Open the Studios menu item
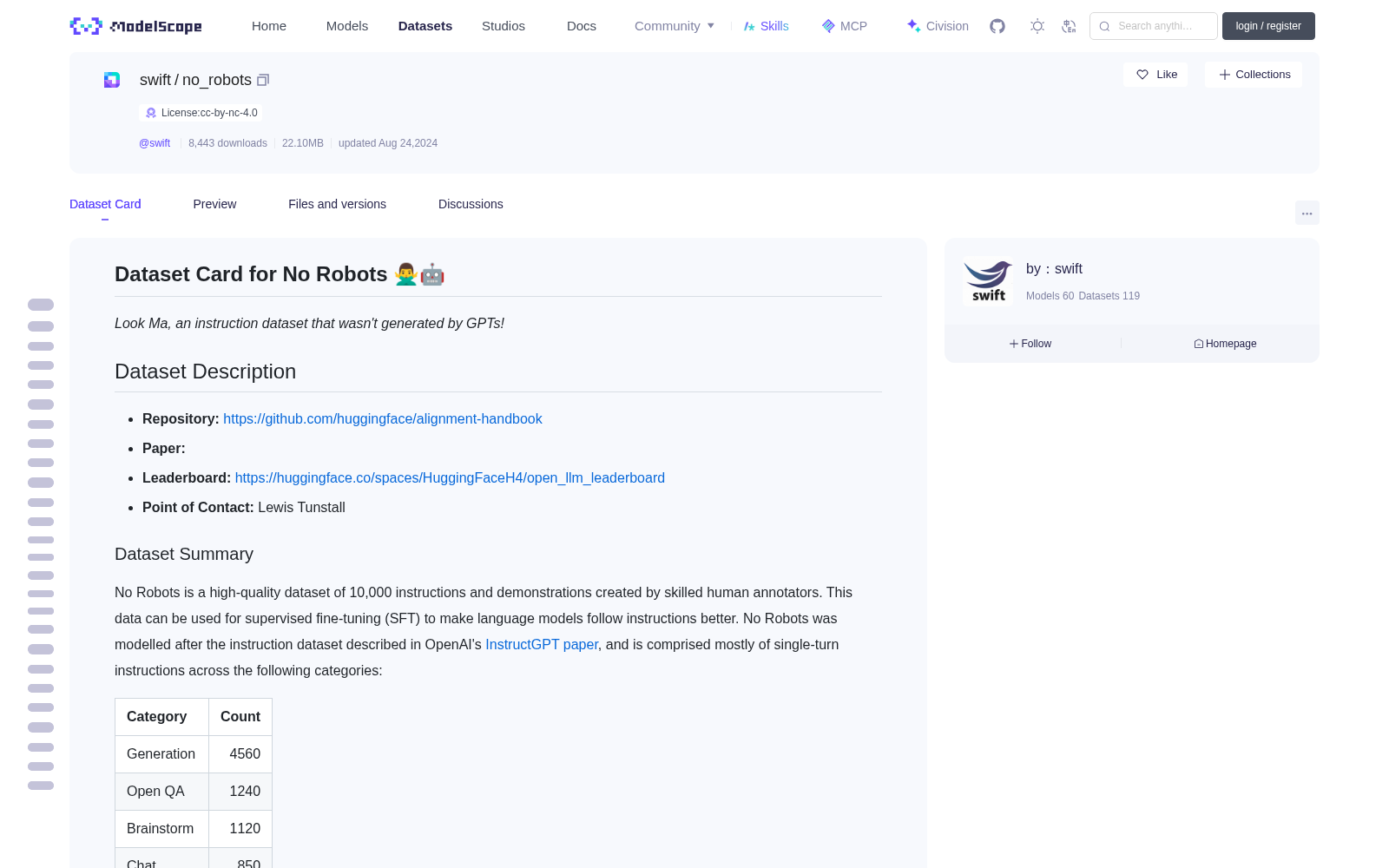The height and width of the screenshot is (868, 1389). [504, 26]
